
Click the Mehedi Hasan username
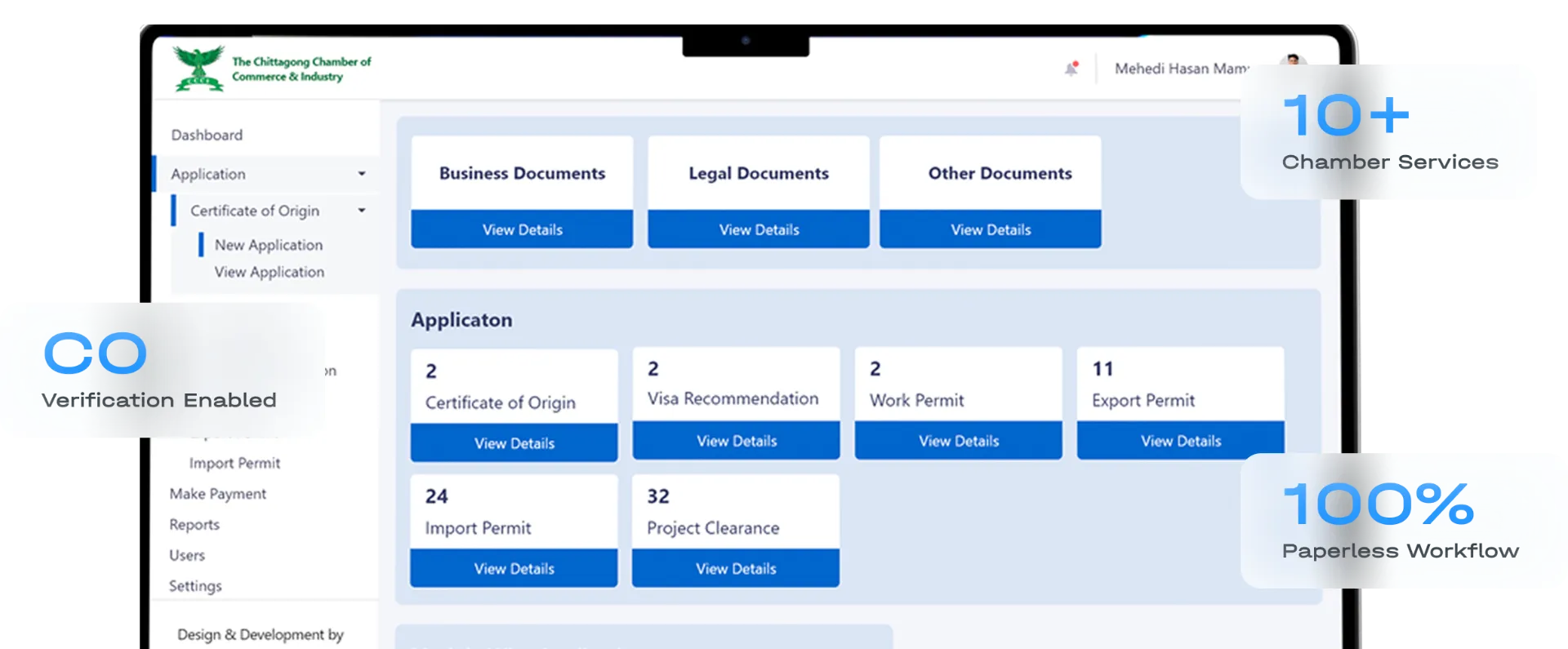tap(1180, 69)
